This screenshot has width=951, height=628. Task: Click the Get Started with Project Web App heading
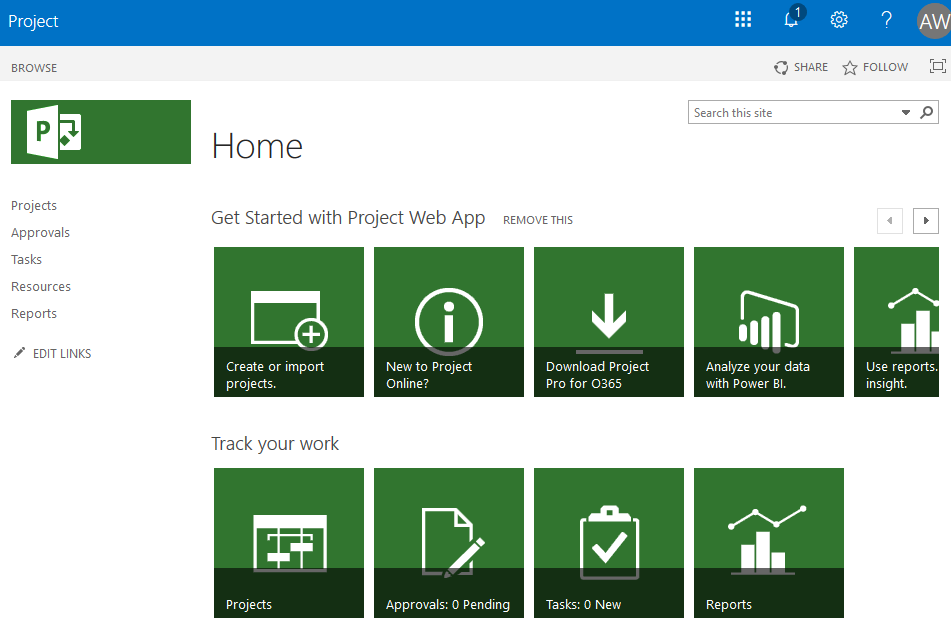point(348,218)
